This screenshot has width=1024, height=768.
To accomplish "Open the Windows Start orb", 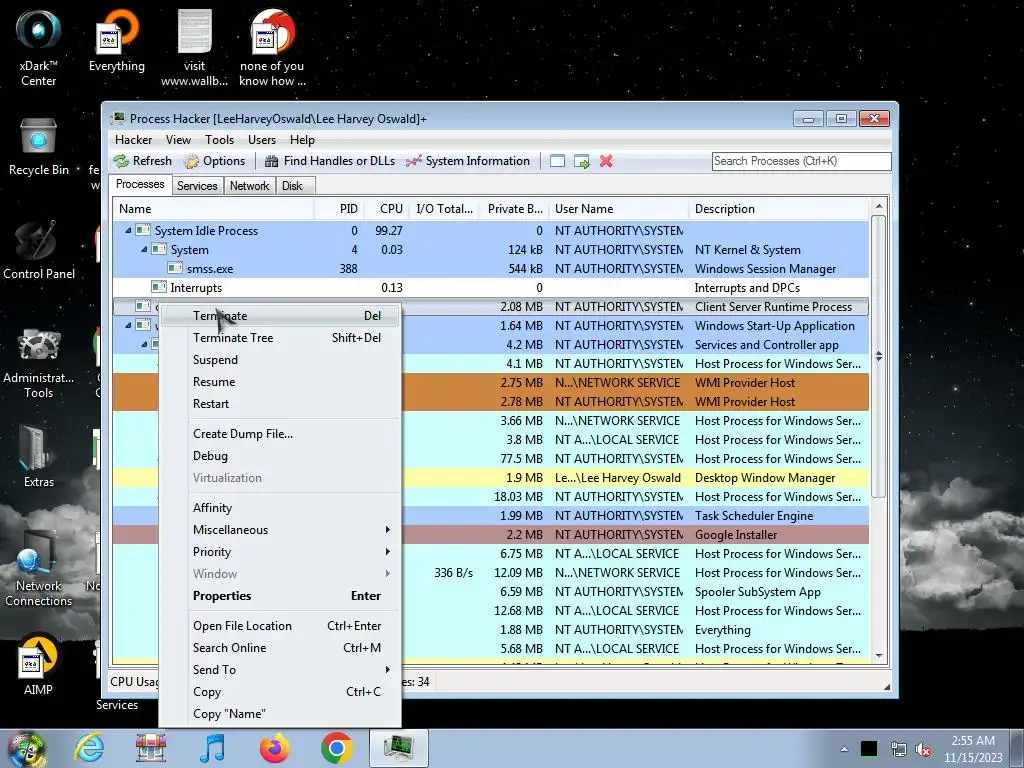I will [x=26, y=749].
